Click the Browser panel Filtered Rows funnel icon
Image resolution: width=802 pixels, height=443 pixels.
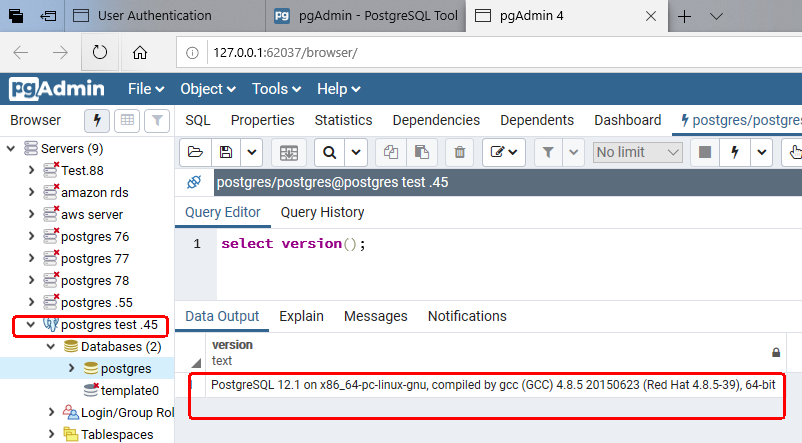(x=157, y=121)
